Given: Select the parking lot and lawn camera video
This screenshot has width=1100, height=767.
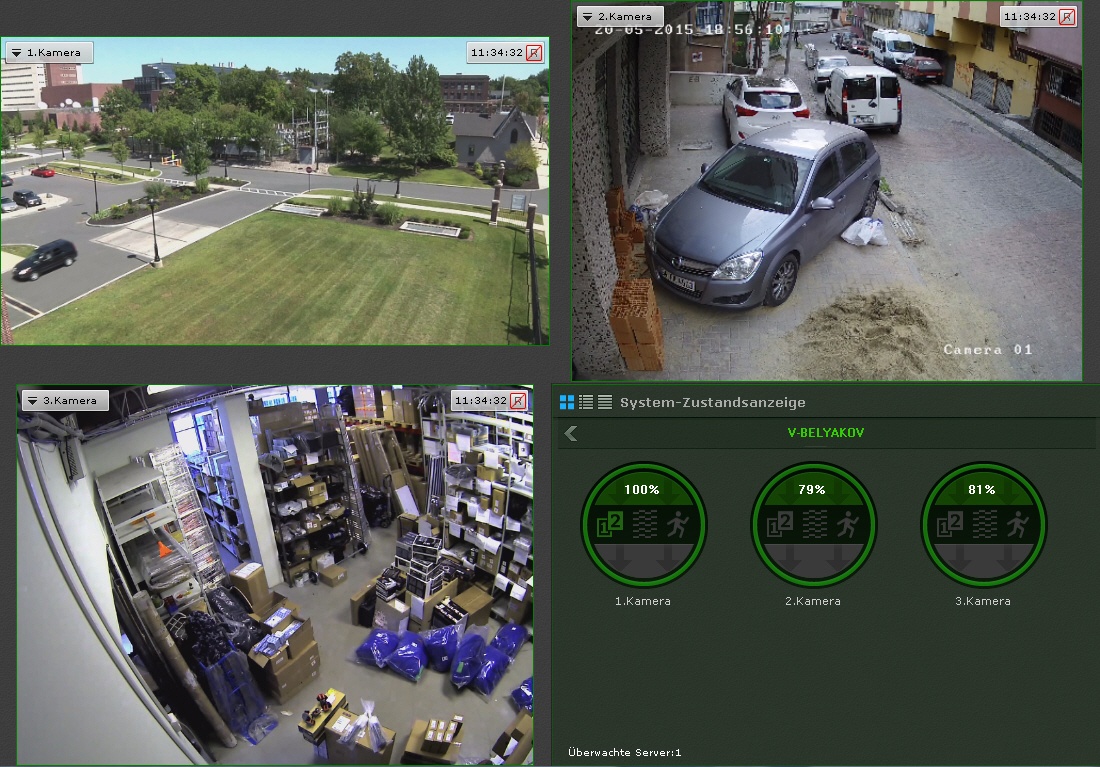Looking at the screenshot, I should coord(274,191).
